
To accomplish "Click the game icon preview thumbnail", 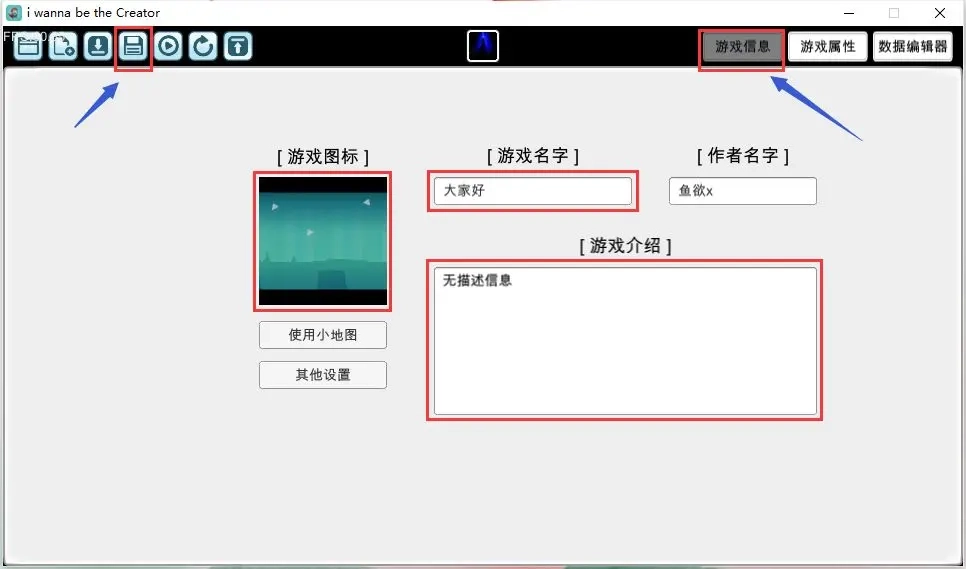I will point(322,241).
